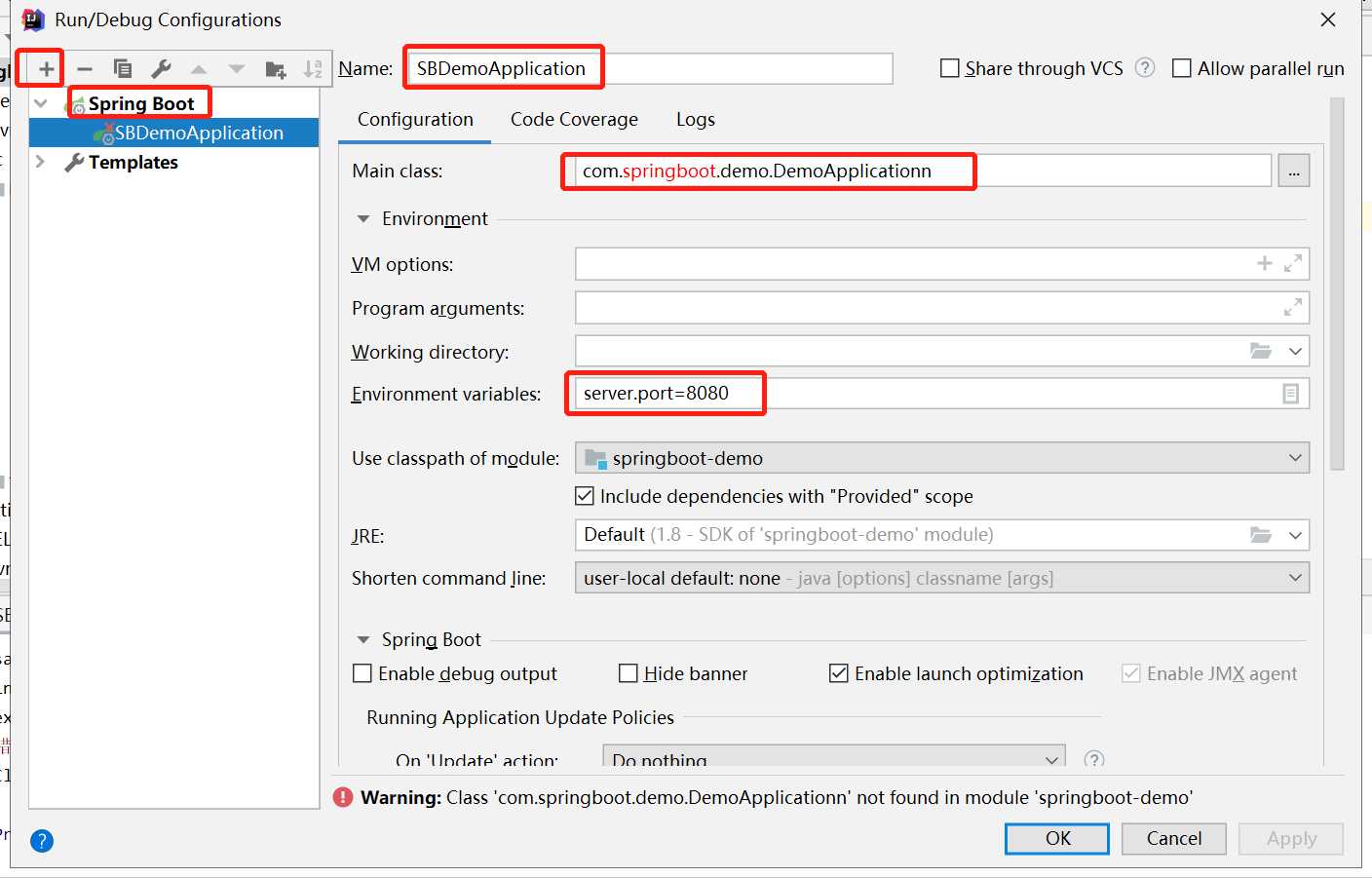Image resolution: width=1372 pixels, height=878 pixels.
Task: Switch to Code Coverage tab
Action: pyautogui.click(x=574, y=119)
